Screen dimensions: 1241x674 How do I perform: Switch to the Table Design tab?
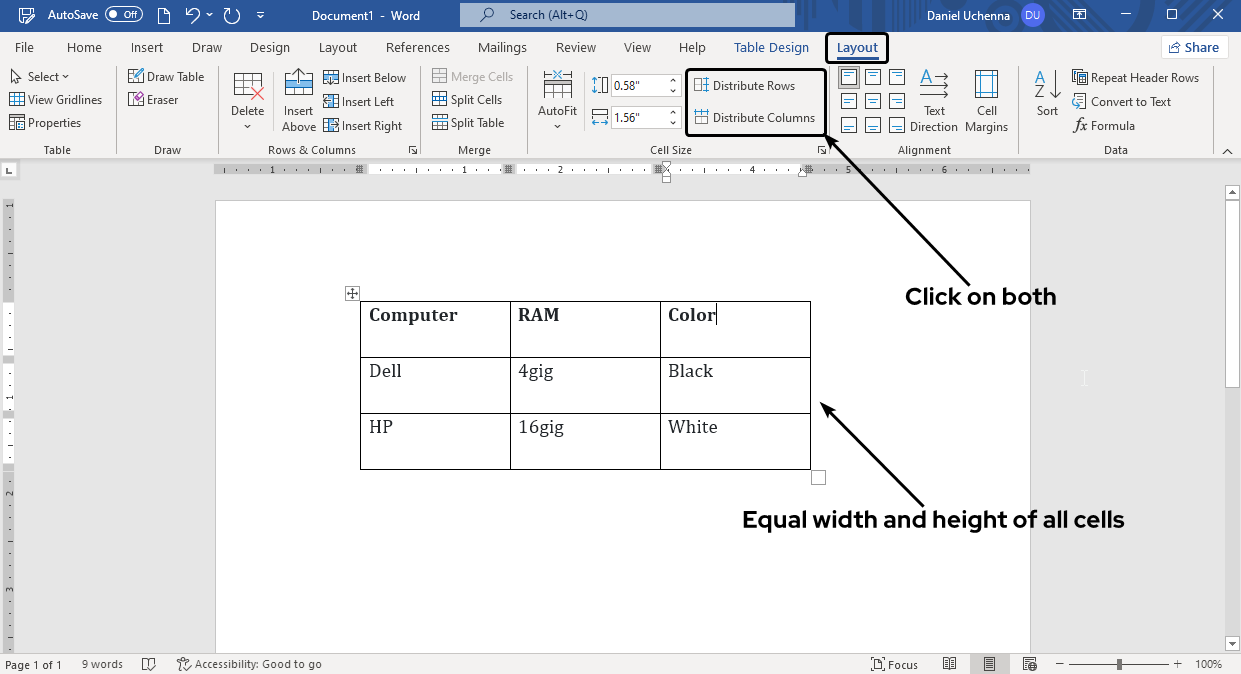click(771, 48)
